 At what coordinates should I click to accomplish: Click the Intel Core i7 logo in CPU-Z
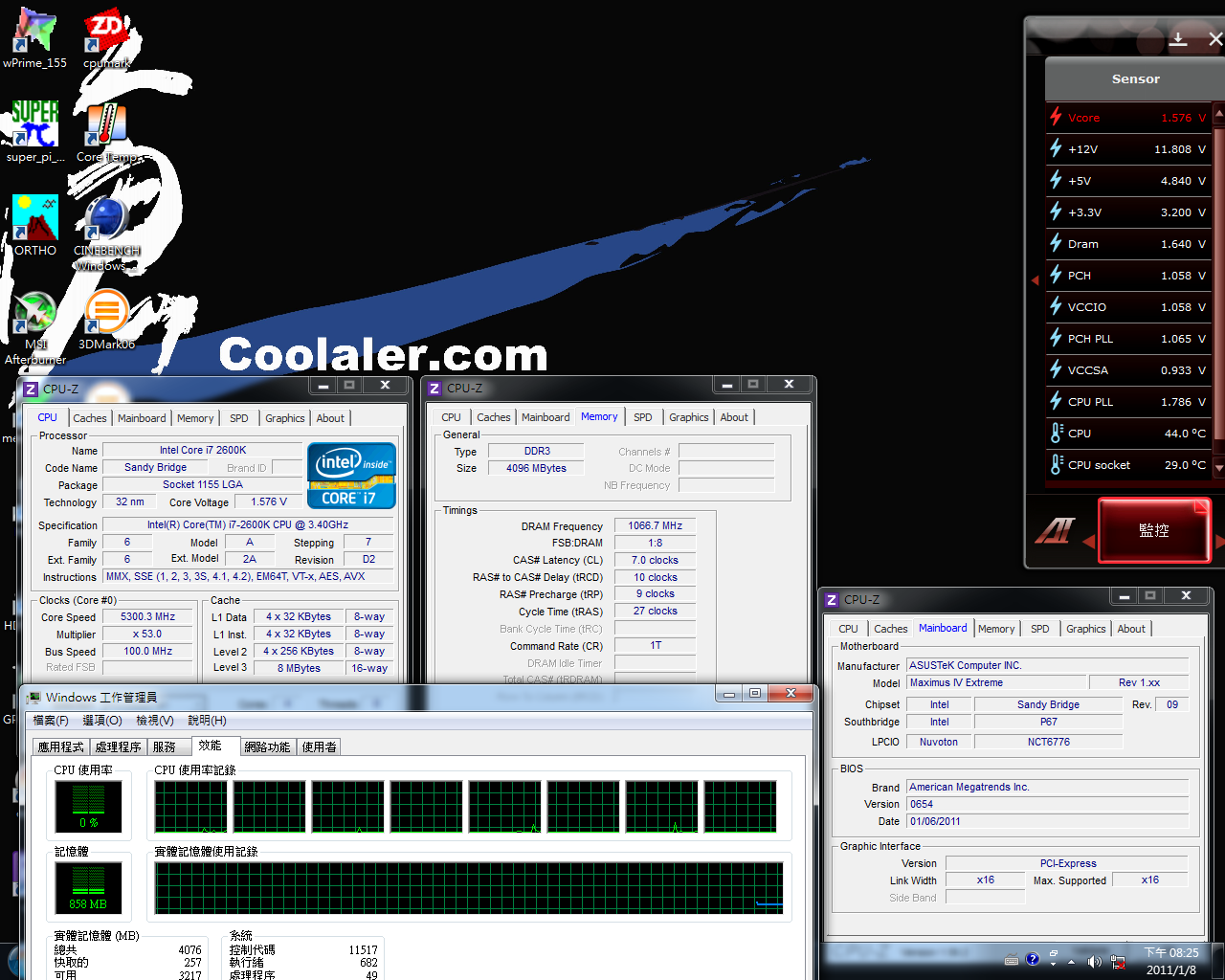[351, 475]
